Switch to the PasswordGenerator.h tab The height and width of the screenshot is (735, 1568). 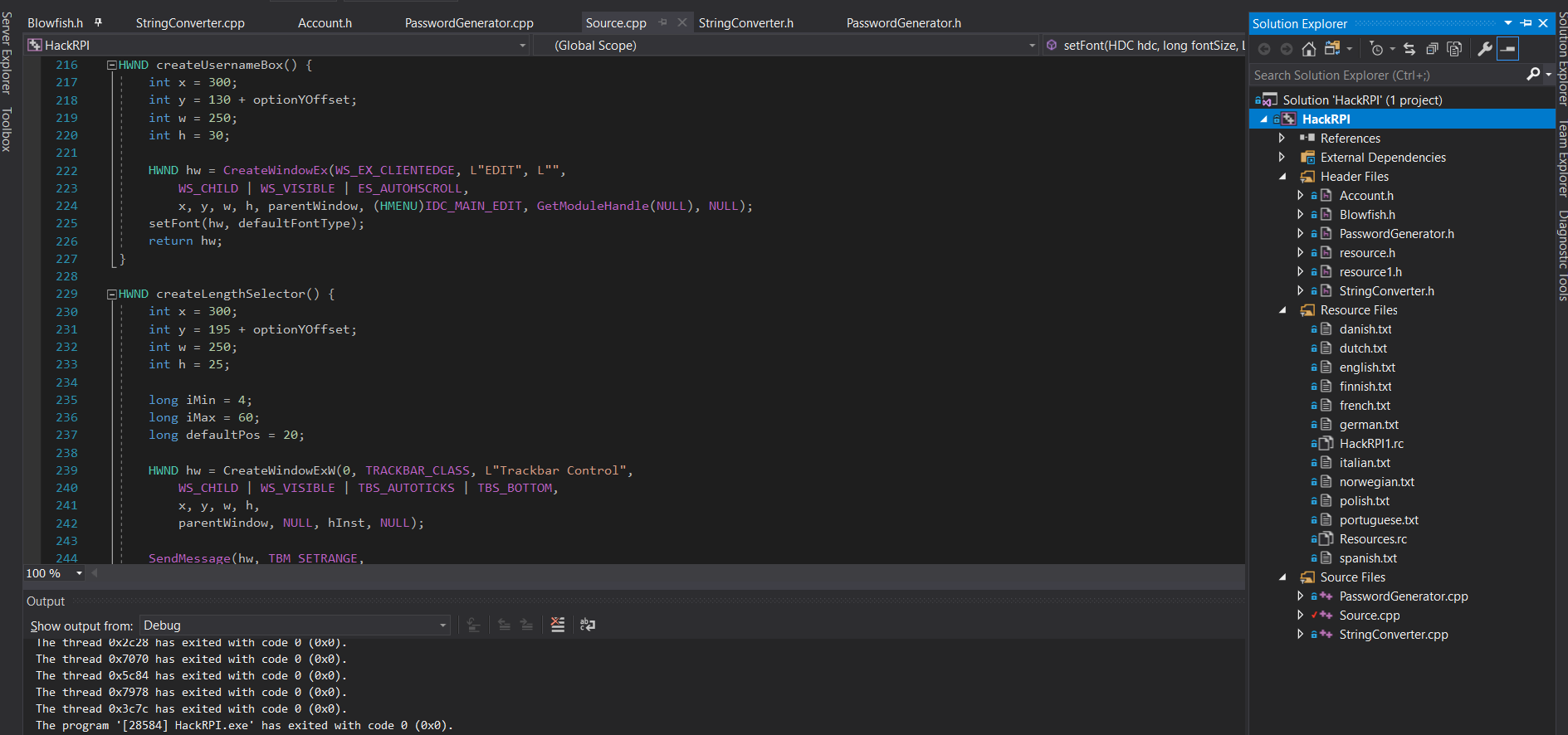(904, 23)
